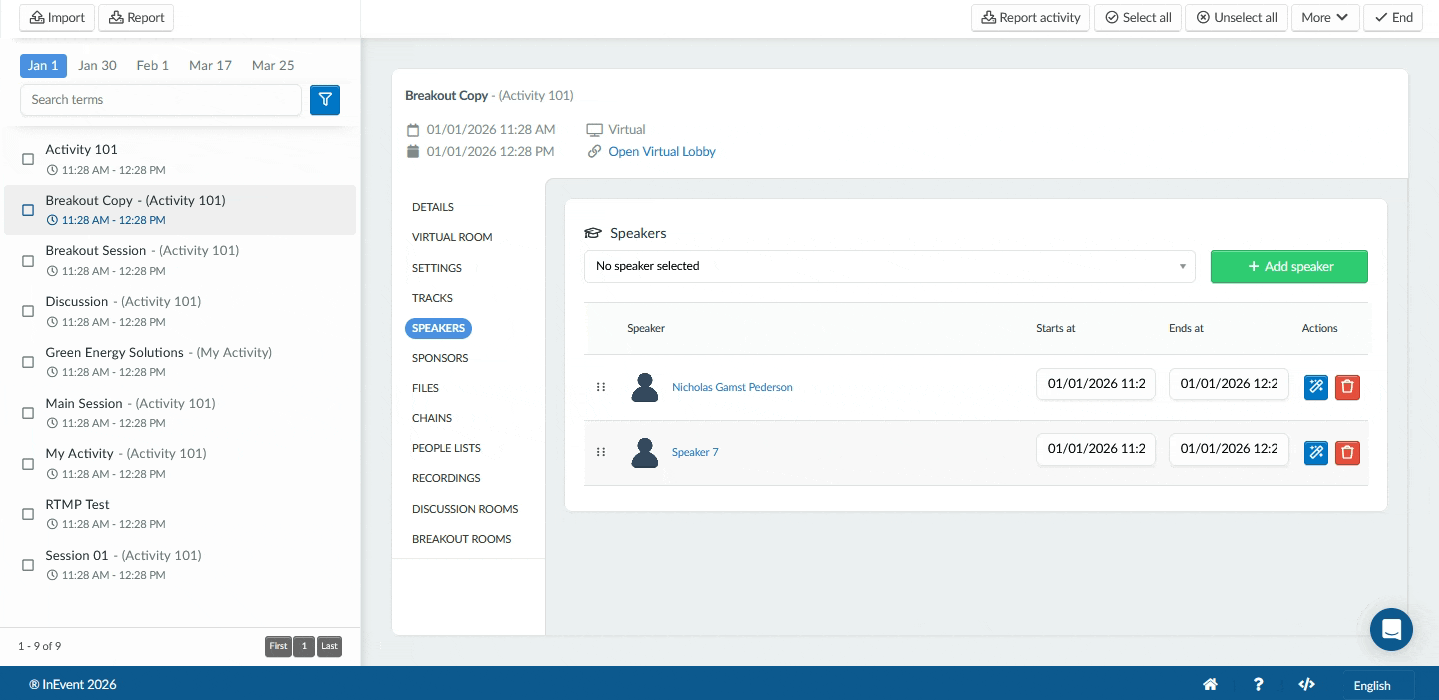Switch to Jan 1 date tab
Screen dimensions: 1439x700
click(x=43, y=65)
